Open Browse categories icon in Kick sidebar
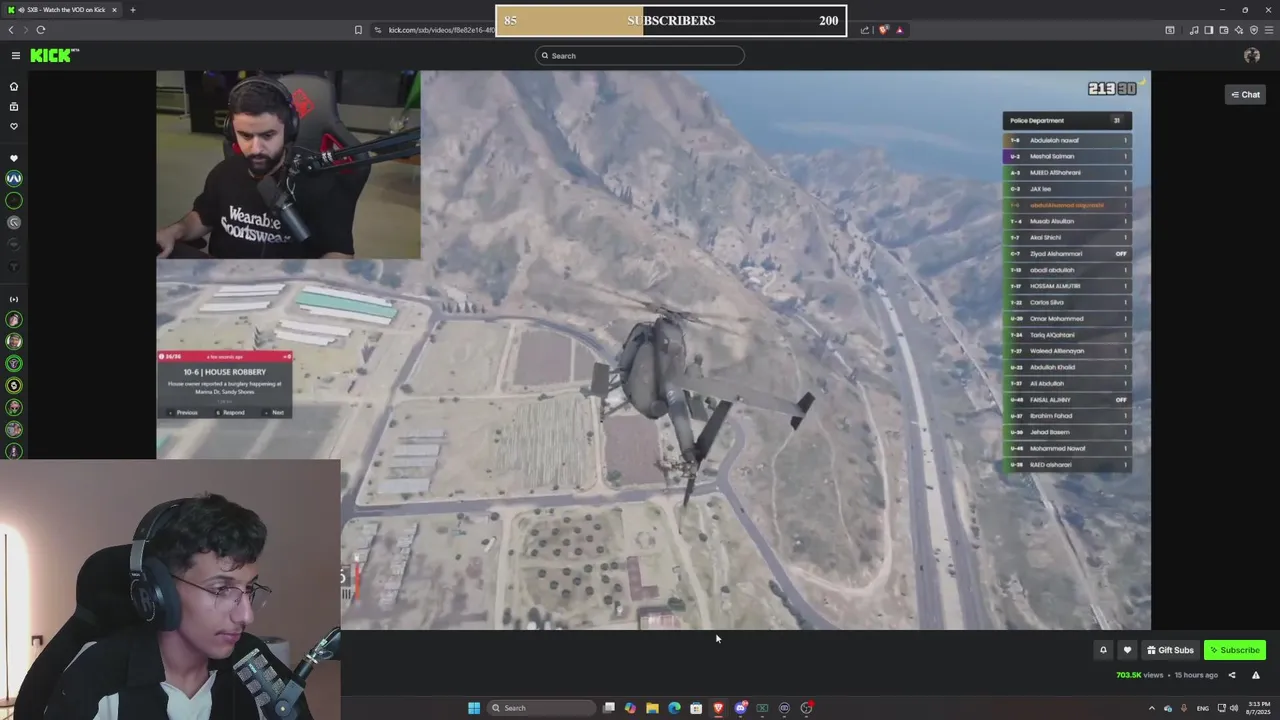This screenshot has height=720, width=1280. coord(14,106)
